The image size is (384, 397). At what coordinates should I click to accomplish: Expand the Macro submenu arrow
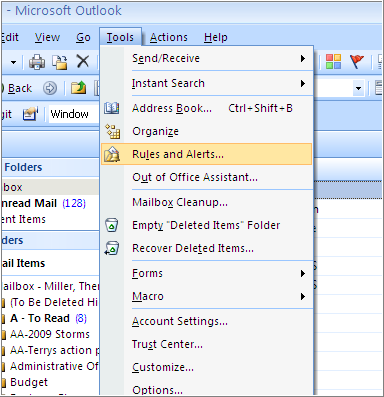[303, 296]
